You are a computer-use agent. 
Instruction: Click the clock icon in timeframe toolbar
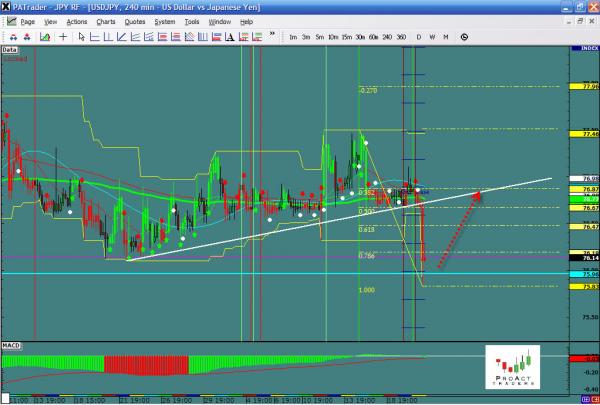(464, 37)
